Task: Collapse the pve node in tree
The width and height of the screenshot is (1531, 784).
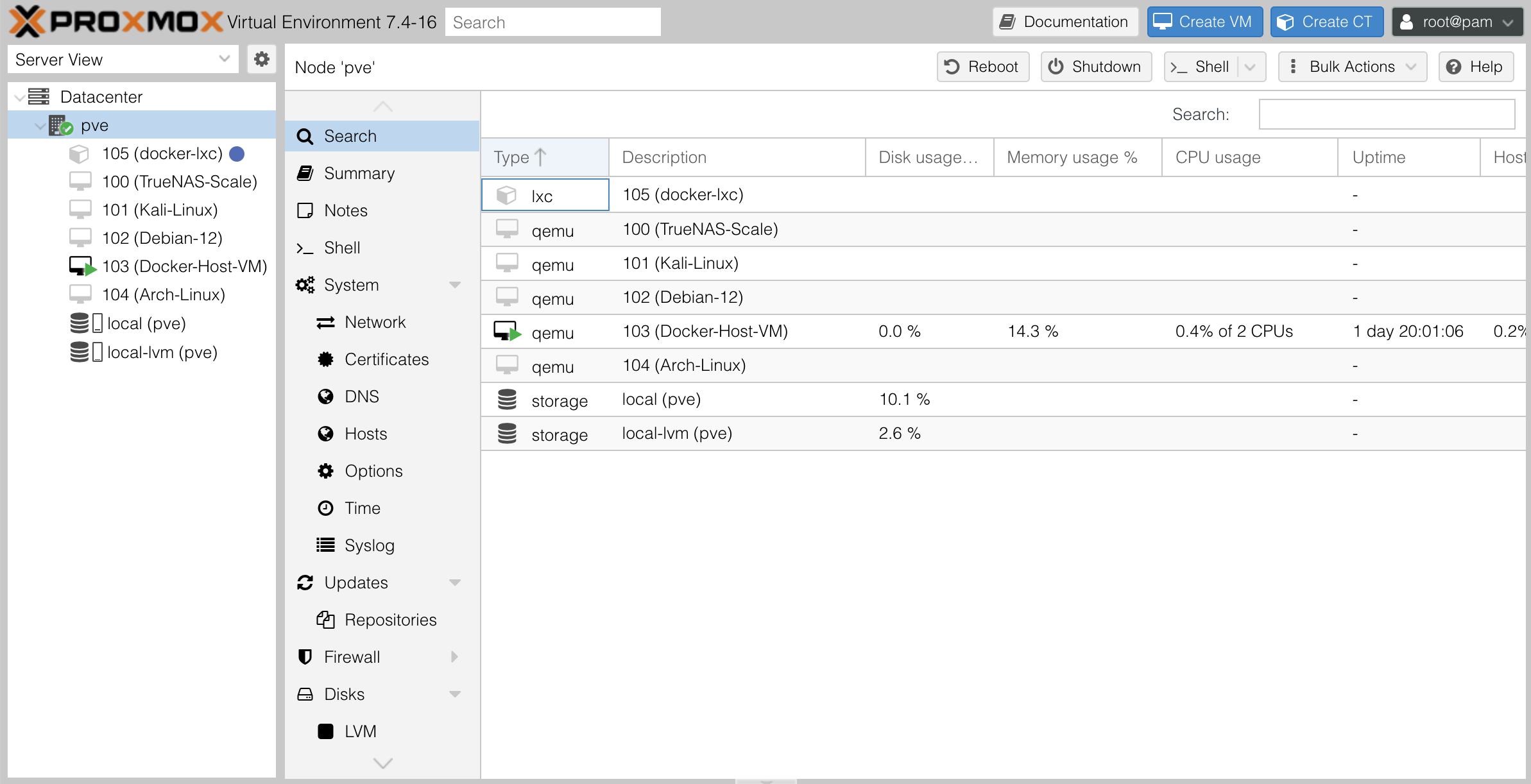Action: pyautogui.click(x=40, y=126)
